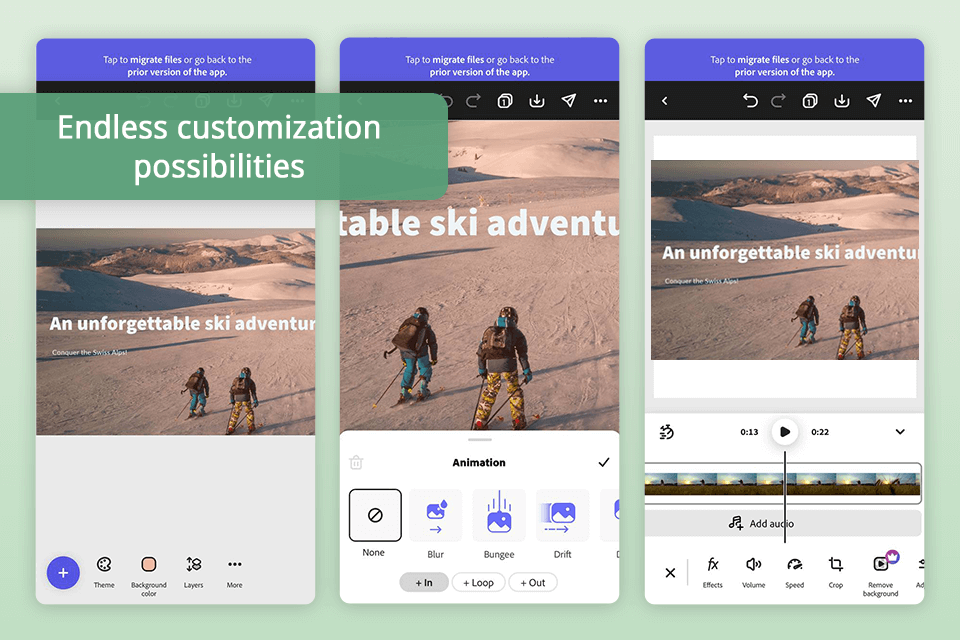Tap the purple plus add button
The image size is (960, 640).
(x=63, y=573)
